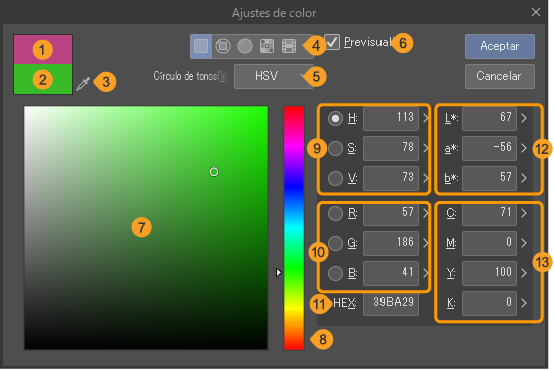
Task: Open the HSV color circle dropdown
Action: pos(273,76)
